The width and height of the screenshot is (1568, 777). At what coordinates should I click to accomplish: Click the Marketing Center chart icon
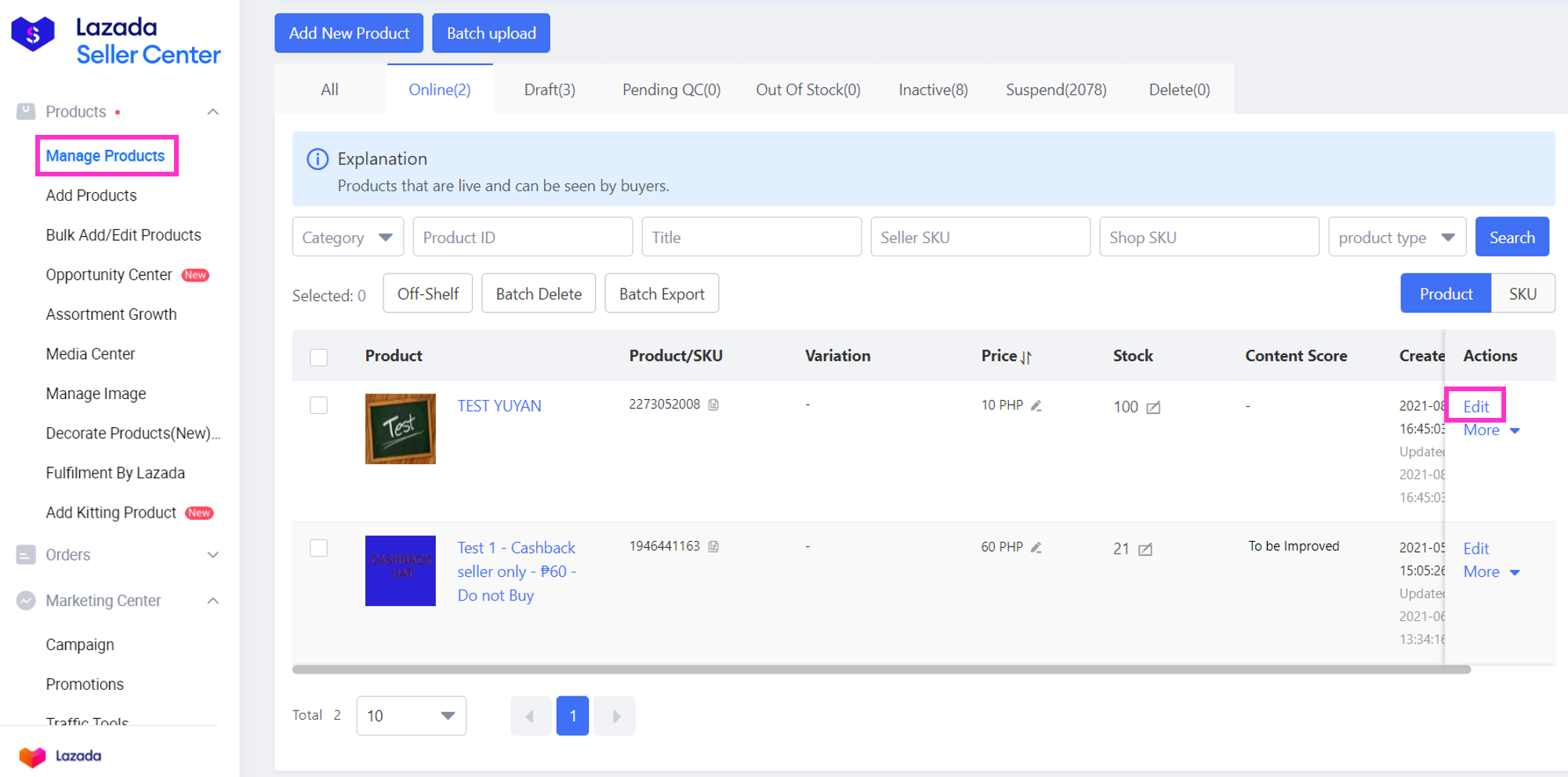[x=26, y=601]
